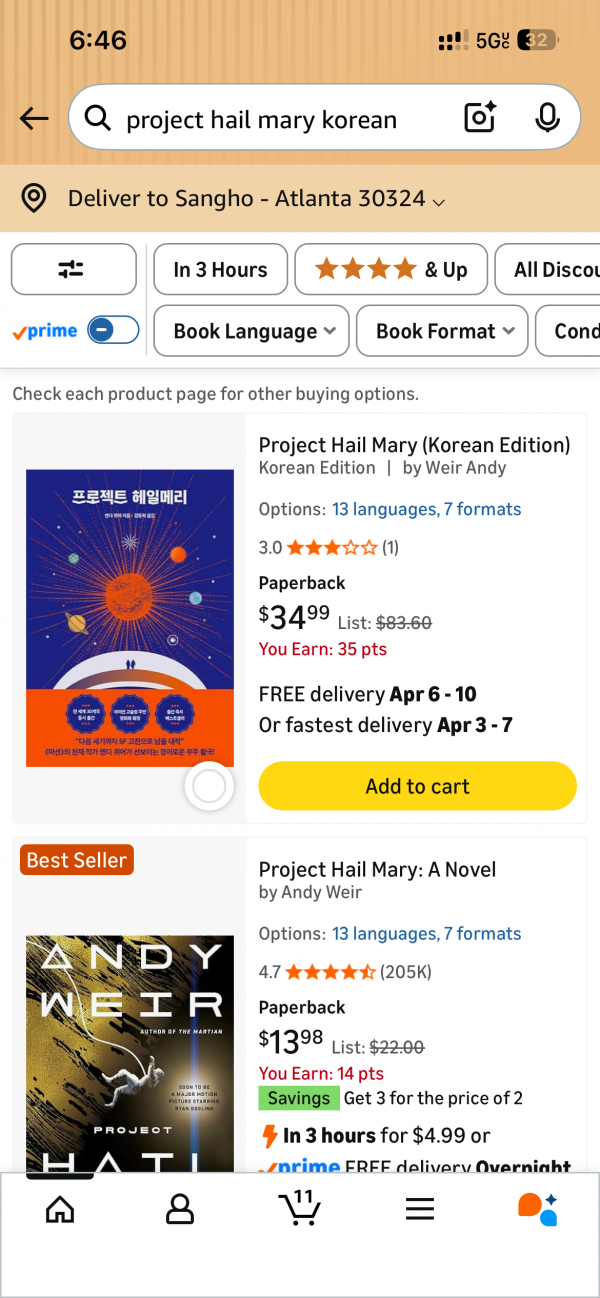The width and height of the screenshot is (600, 1298).
Task: Apply the 4 stars & Up filter
Action: click(x=391, y=270)
